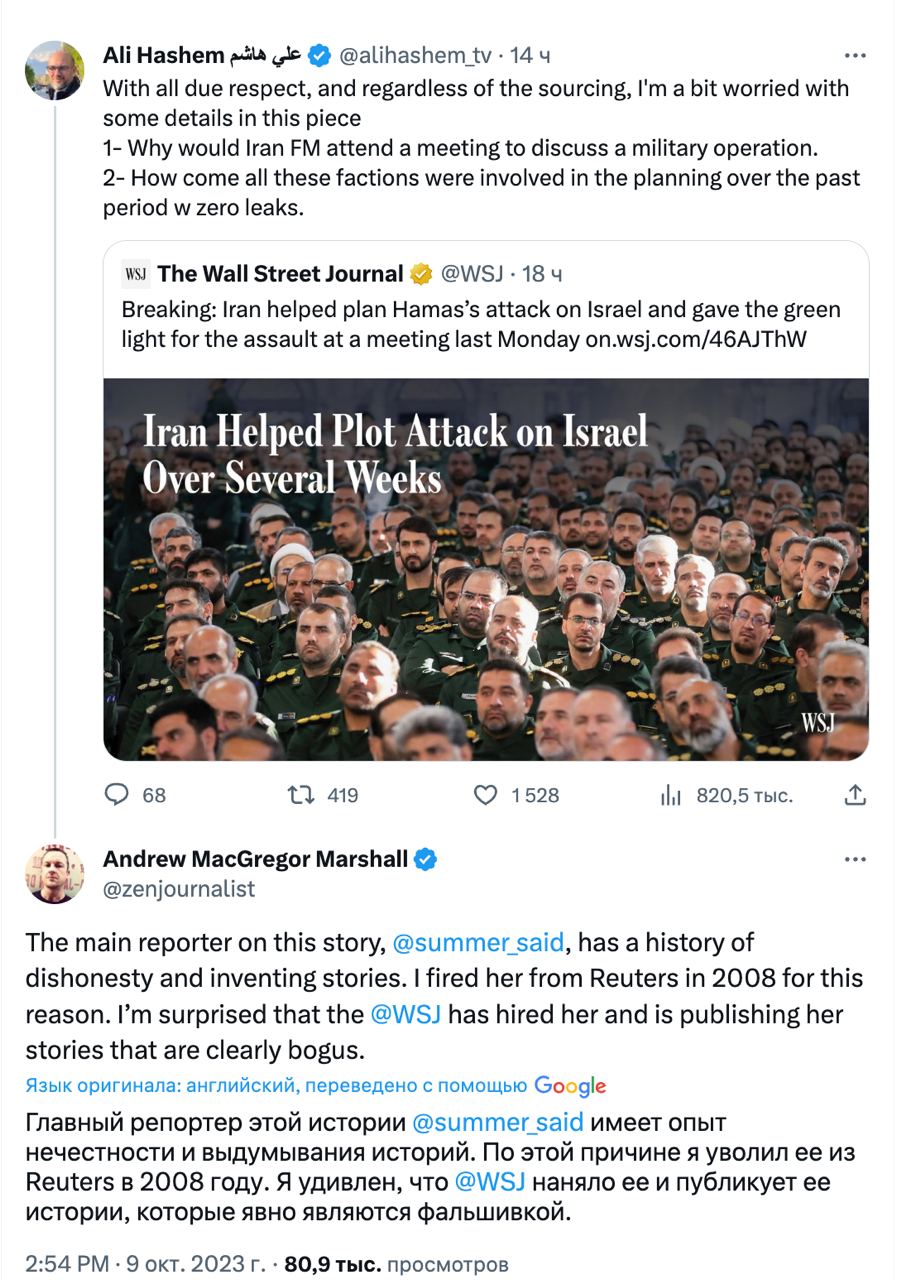Click the retweet icon showing 419

pyautogui.click(x=300, y=795)
